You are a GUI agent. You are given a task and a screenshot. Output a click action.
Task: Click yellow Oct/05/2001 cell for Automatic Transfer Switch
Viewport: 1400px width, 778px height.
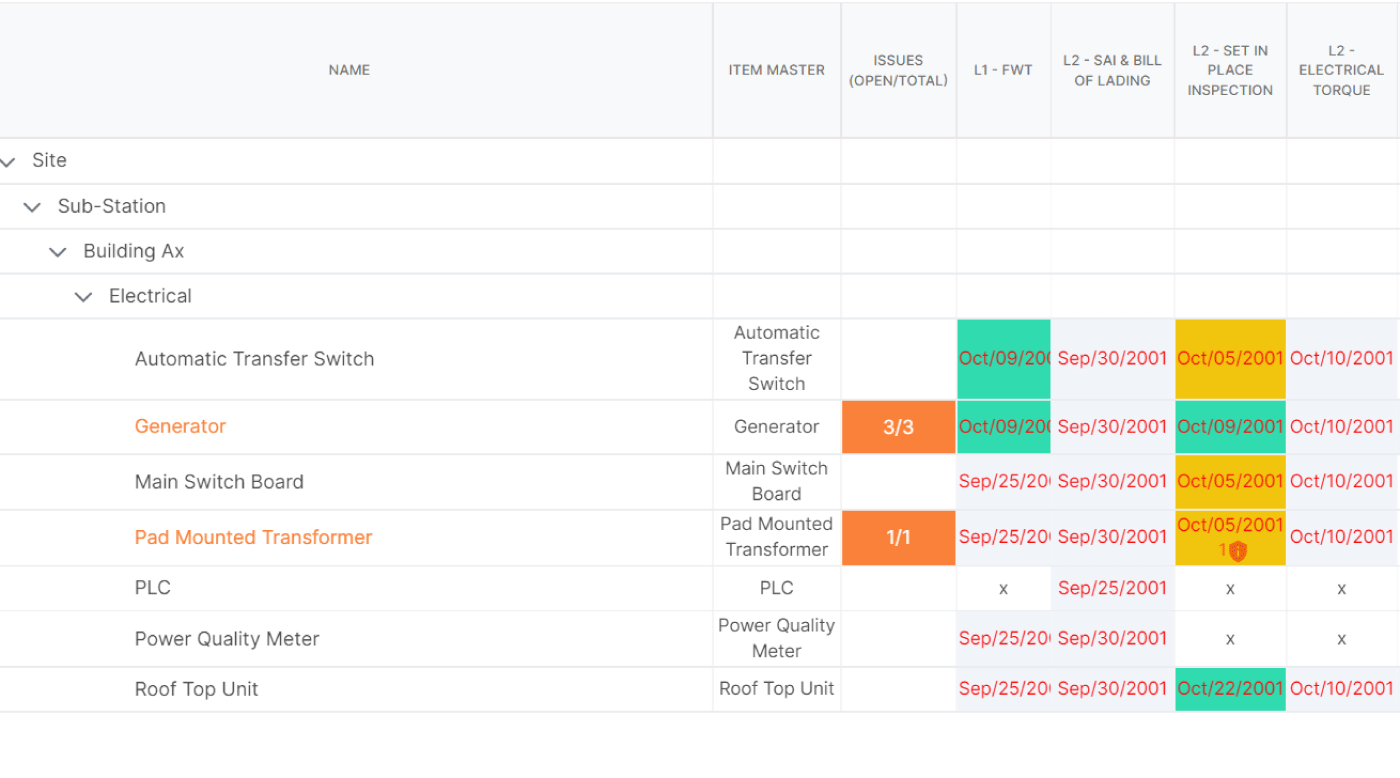coord(1230,359)
